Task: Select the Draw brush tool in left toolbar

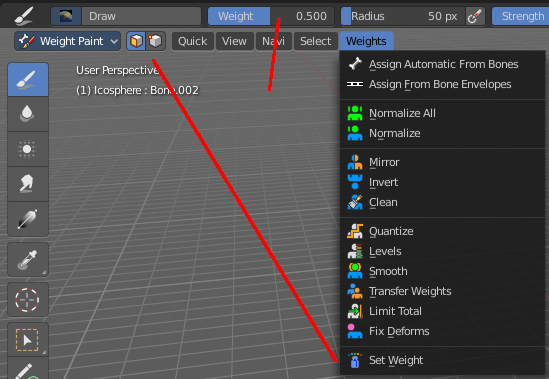Action: click(x=28, y=80)
